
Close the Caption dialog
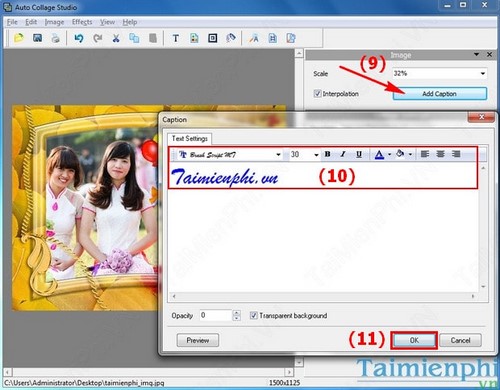pyautogui.click(x=481, y=117)
